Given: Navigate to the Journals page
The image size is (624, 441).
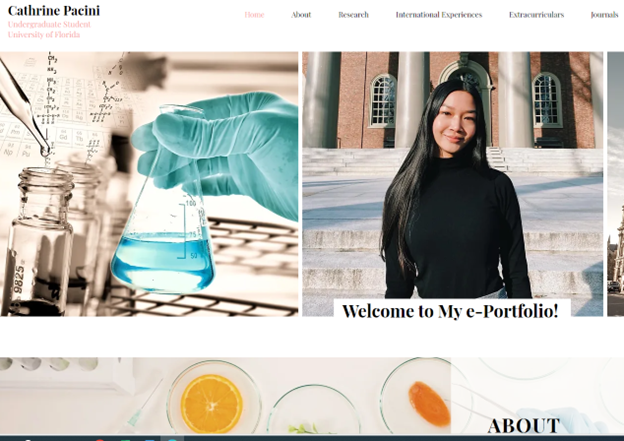Looking at the screenshot, I should (x=604, y=15).
